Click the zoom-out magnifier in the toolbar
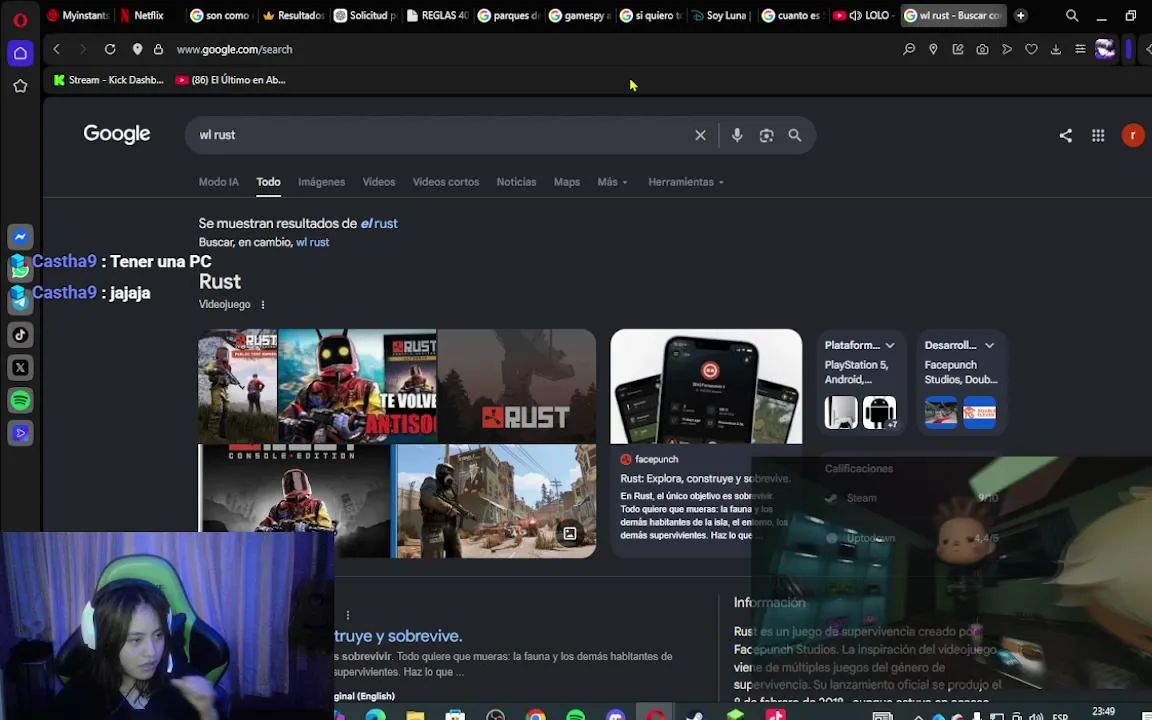The height and width of the screenshot is (720, 1152). pos(909,49)
